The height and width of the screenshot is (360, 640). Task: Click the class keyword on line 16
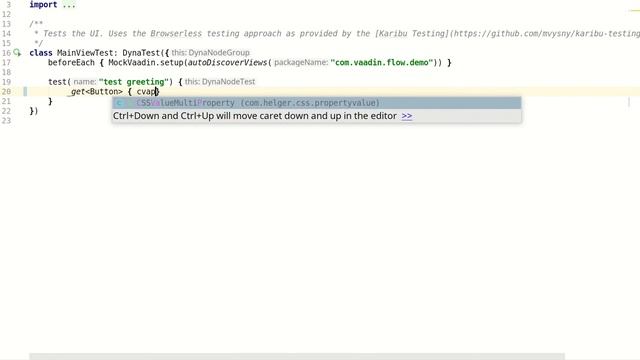pyautogui.click(x=41, y=53)
